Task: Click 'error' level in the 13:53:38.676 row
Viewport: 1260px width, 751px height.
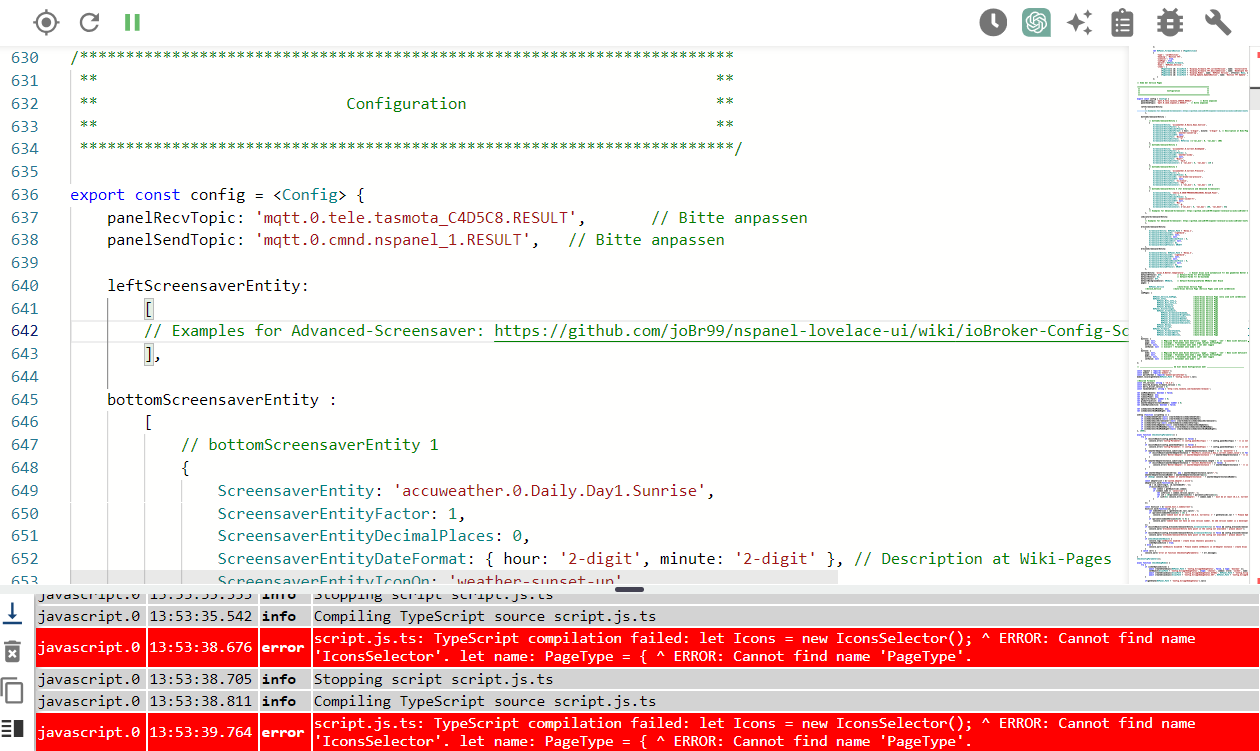Action: (283, 647)
